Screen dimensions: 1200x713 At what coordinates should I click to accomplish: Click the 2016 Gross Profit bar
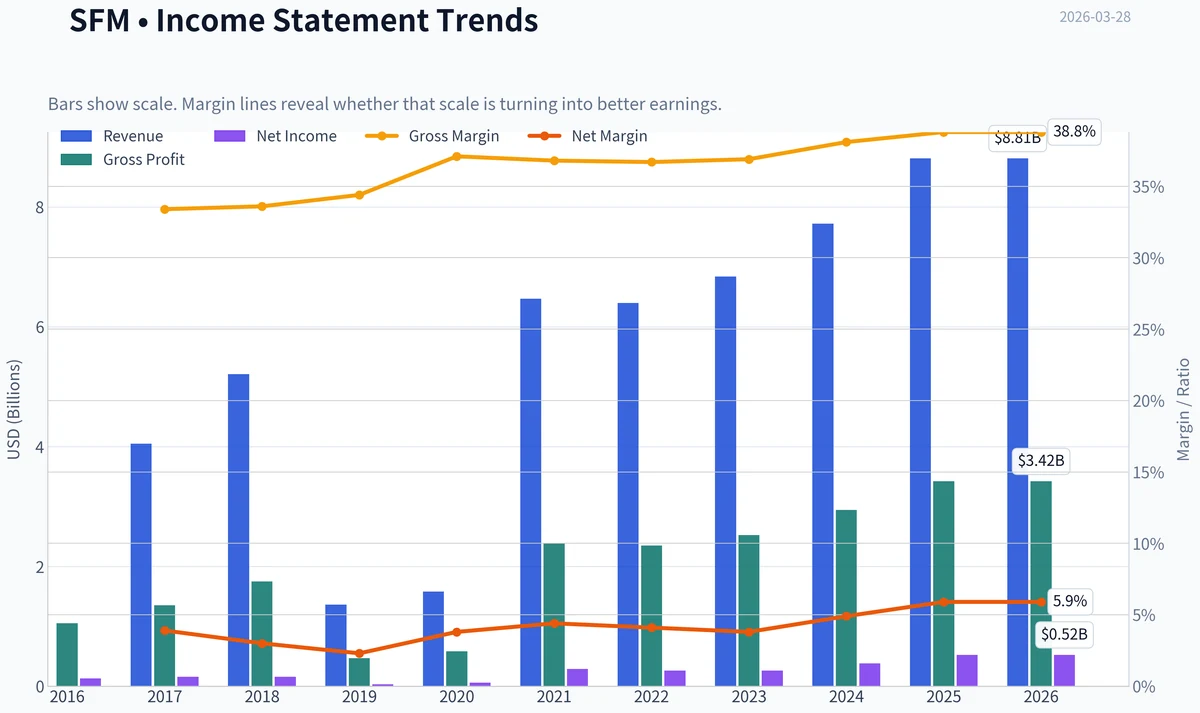coord(67,654)
